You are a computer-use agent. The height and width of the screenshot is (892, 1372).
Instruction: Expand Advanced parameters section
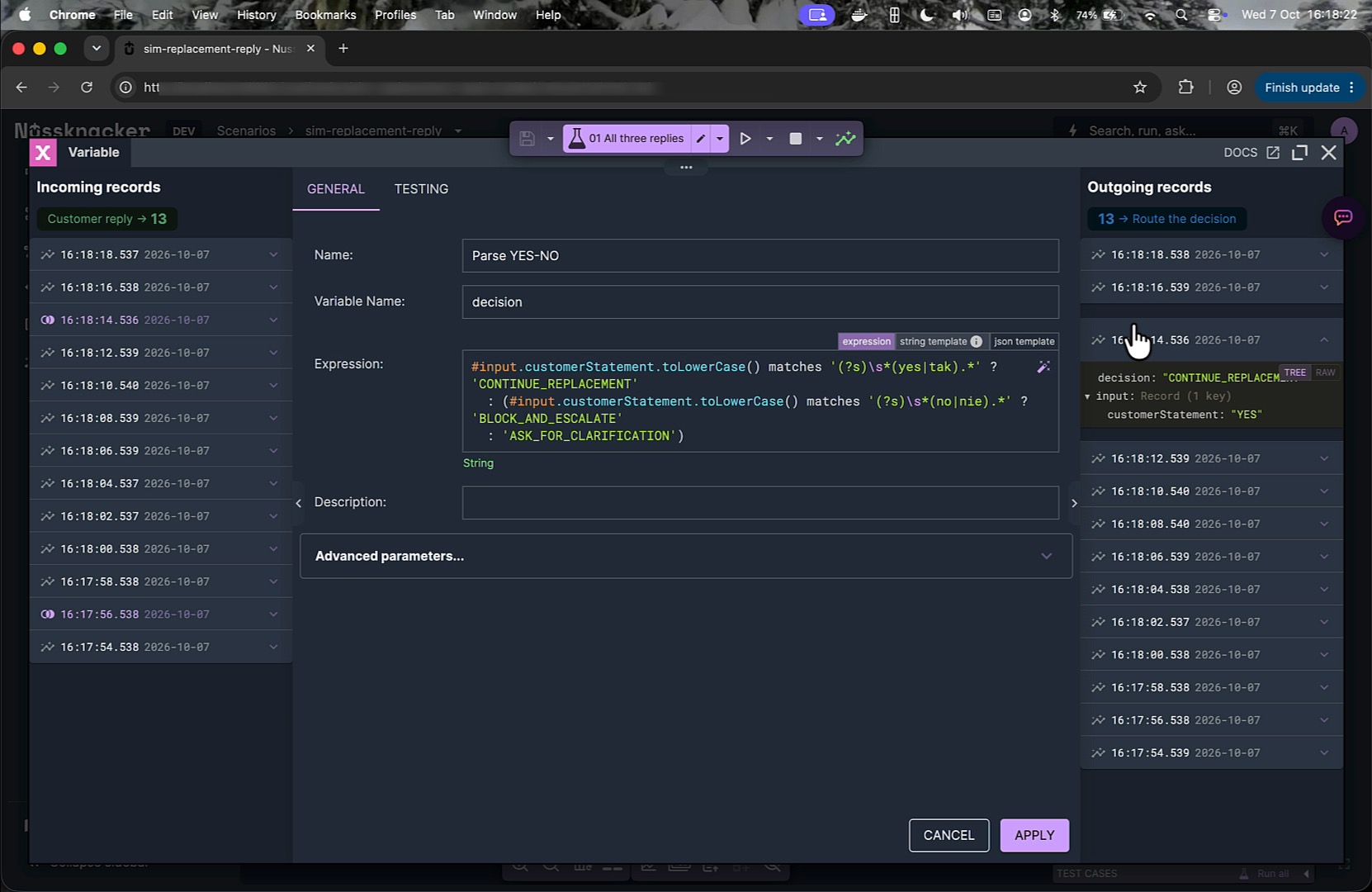coord(686,556)
